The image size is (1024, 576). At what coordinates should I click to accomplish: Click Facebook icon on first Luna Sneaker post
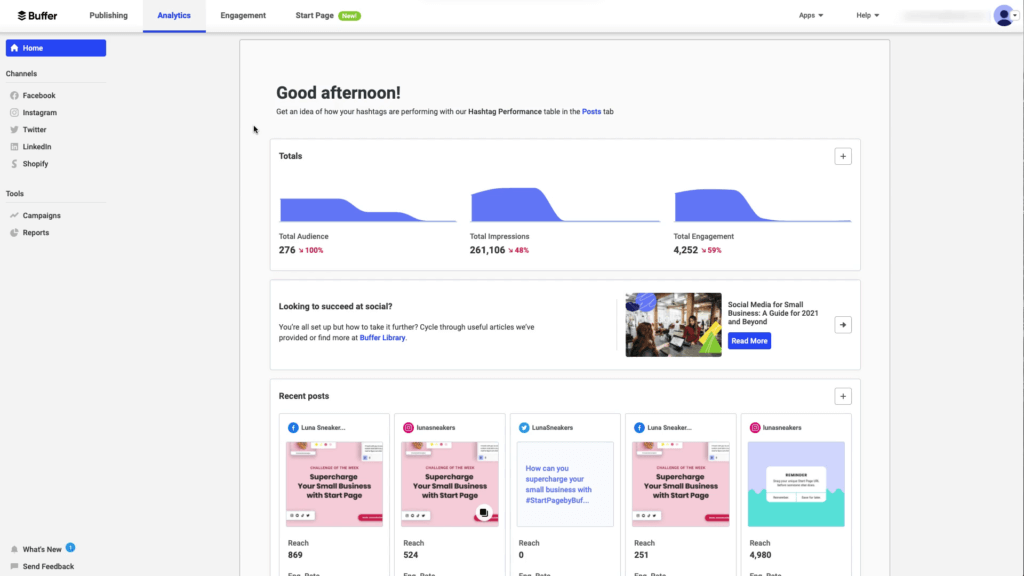click(x=293, y=428)
